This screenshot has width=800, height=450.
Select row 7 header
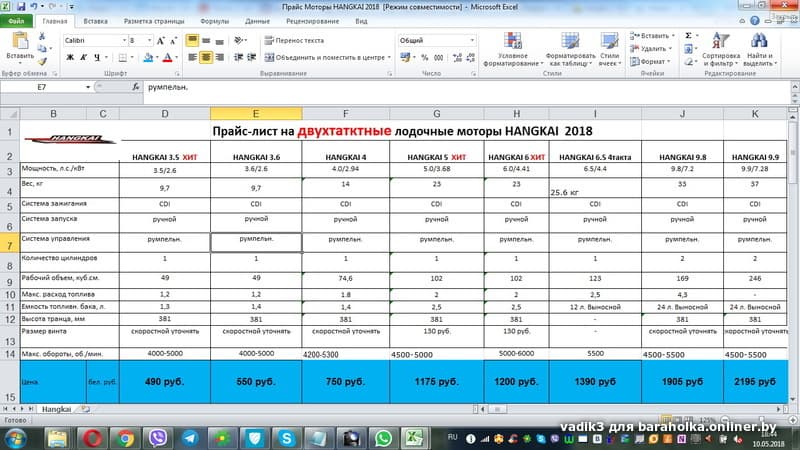(x=10, y=245)
